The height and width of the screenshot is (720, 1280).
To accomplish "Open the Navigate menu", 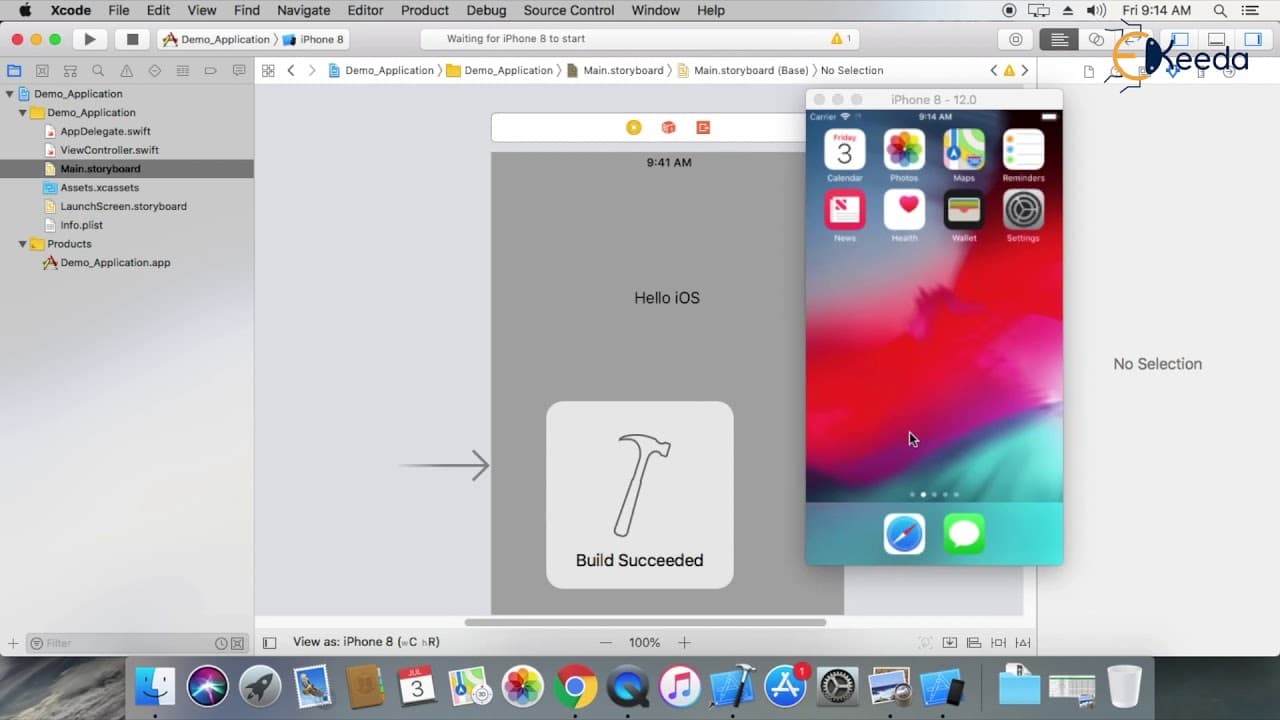I will 303,10.
